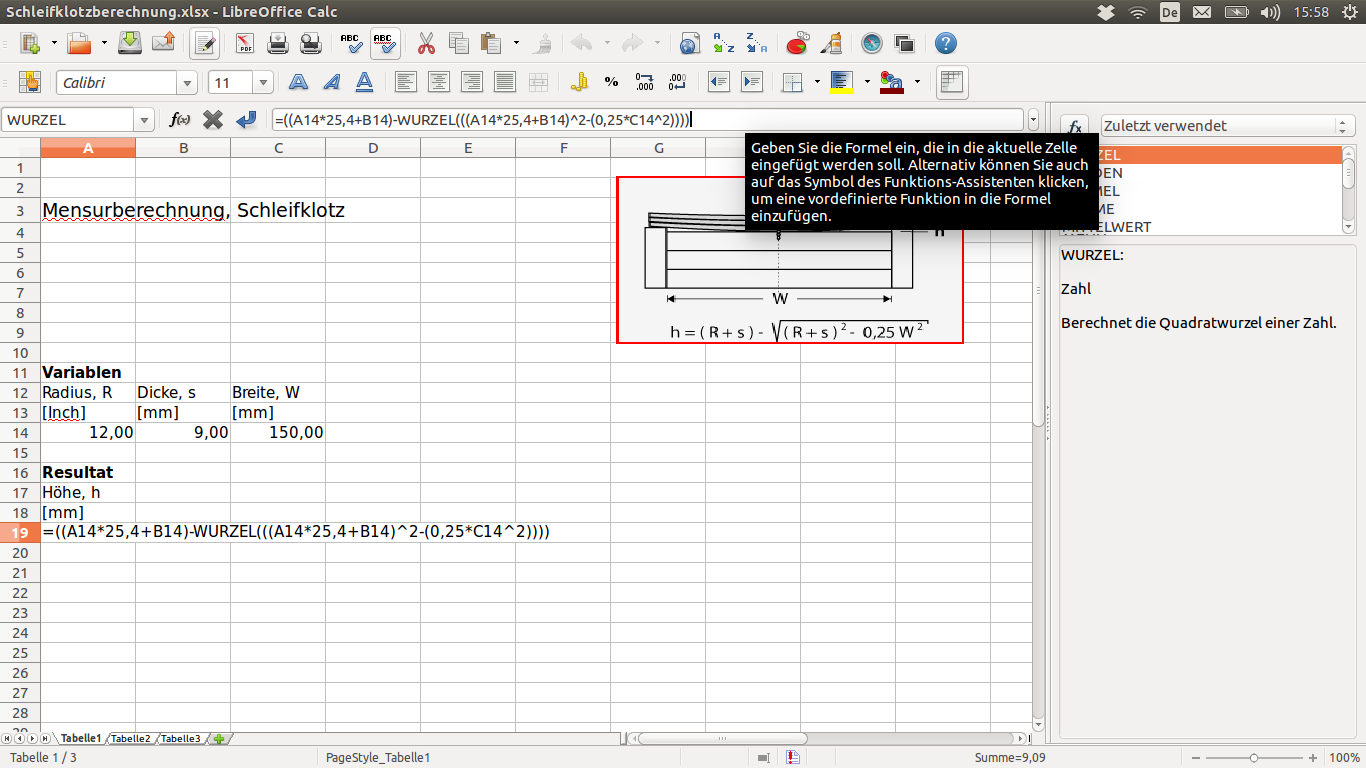Image resolution: width=1366 pixels, height=768 pixels.
Task: Open the Navigator compass icon
Action: pyautogui.click(x=872, y=43)
